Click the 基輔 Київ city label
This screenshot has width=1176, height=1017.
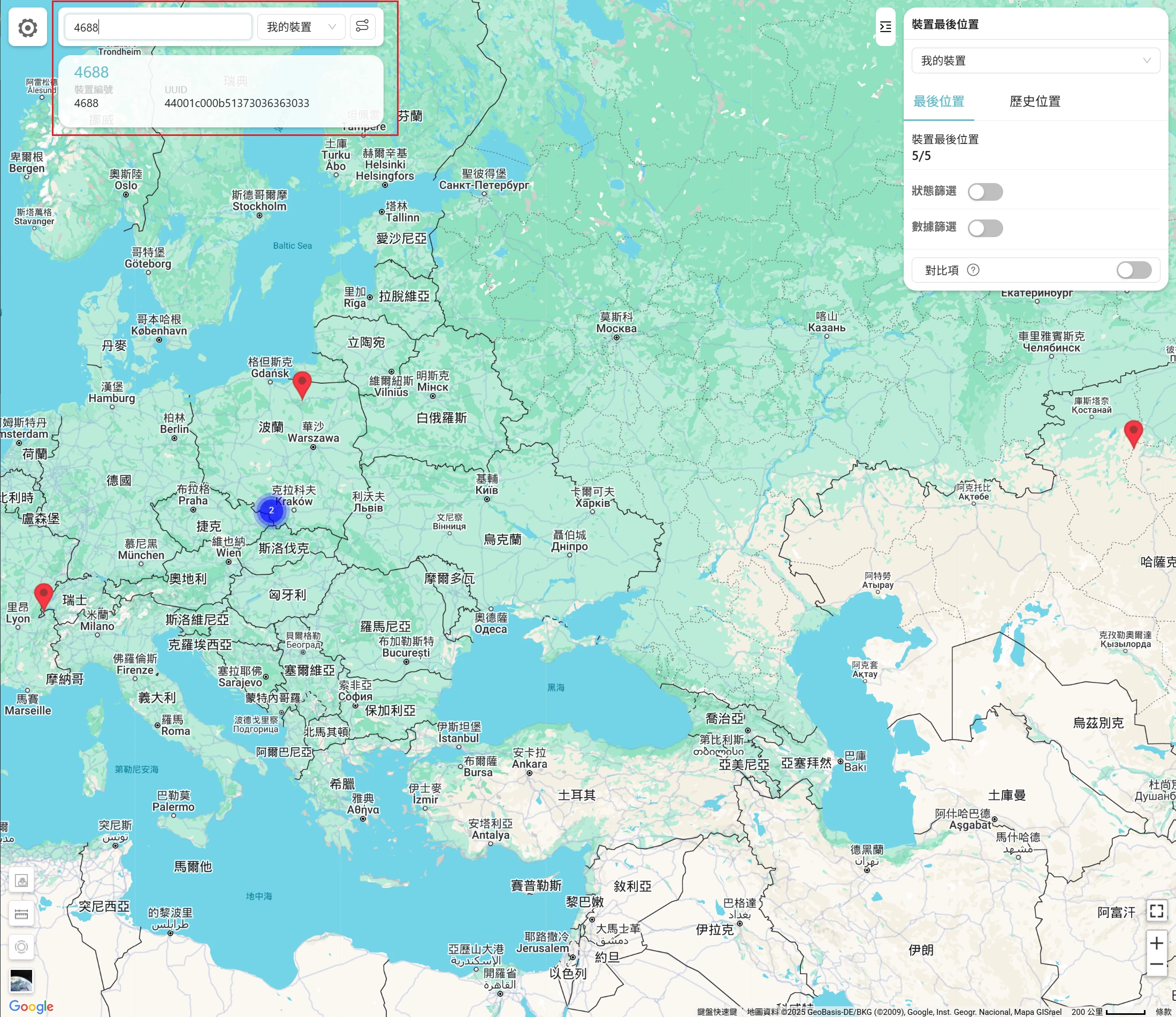pyautogui.click(x=487, y=484)
